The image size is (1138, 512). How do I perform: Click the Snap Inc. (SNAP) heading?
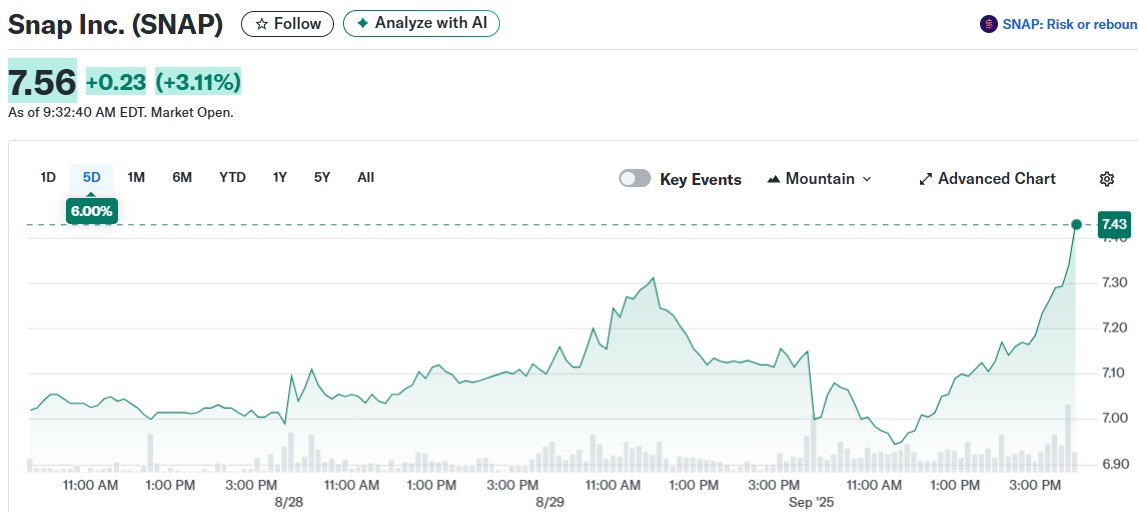115,25
